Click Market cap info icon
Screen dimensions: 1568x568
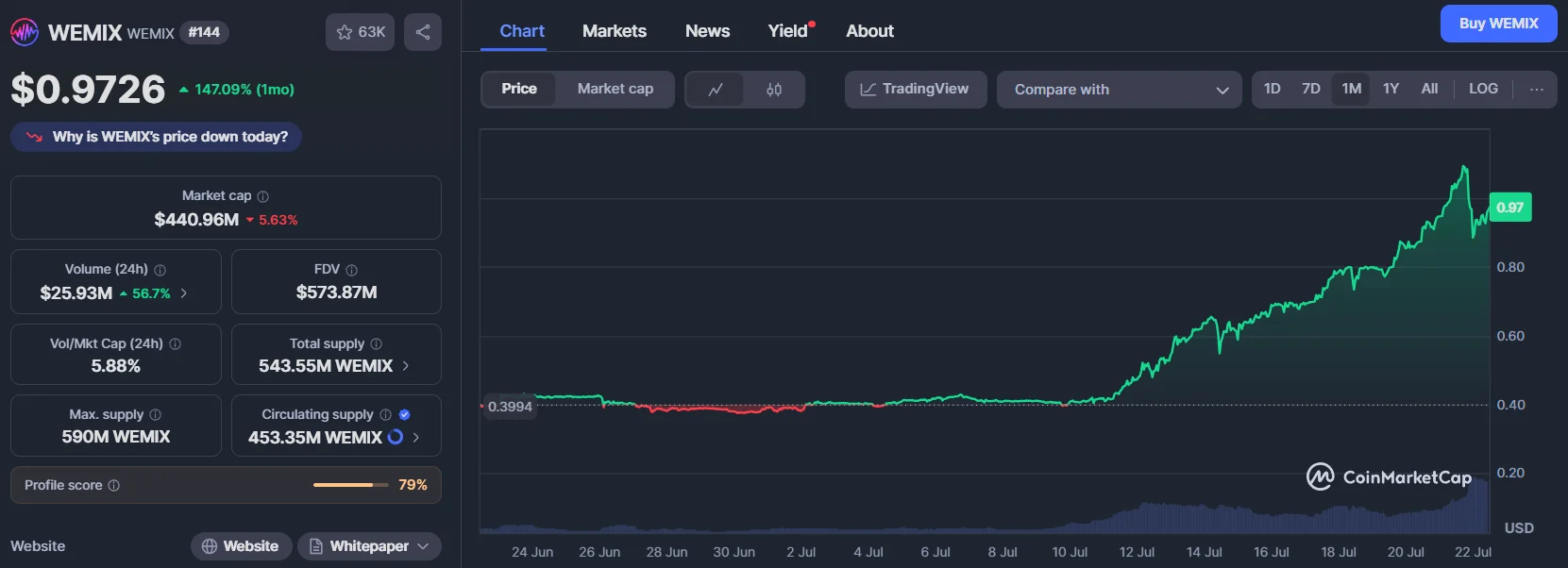point(263,196)
